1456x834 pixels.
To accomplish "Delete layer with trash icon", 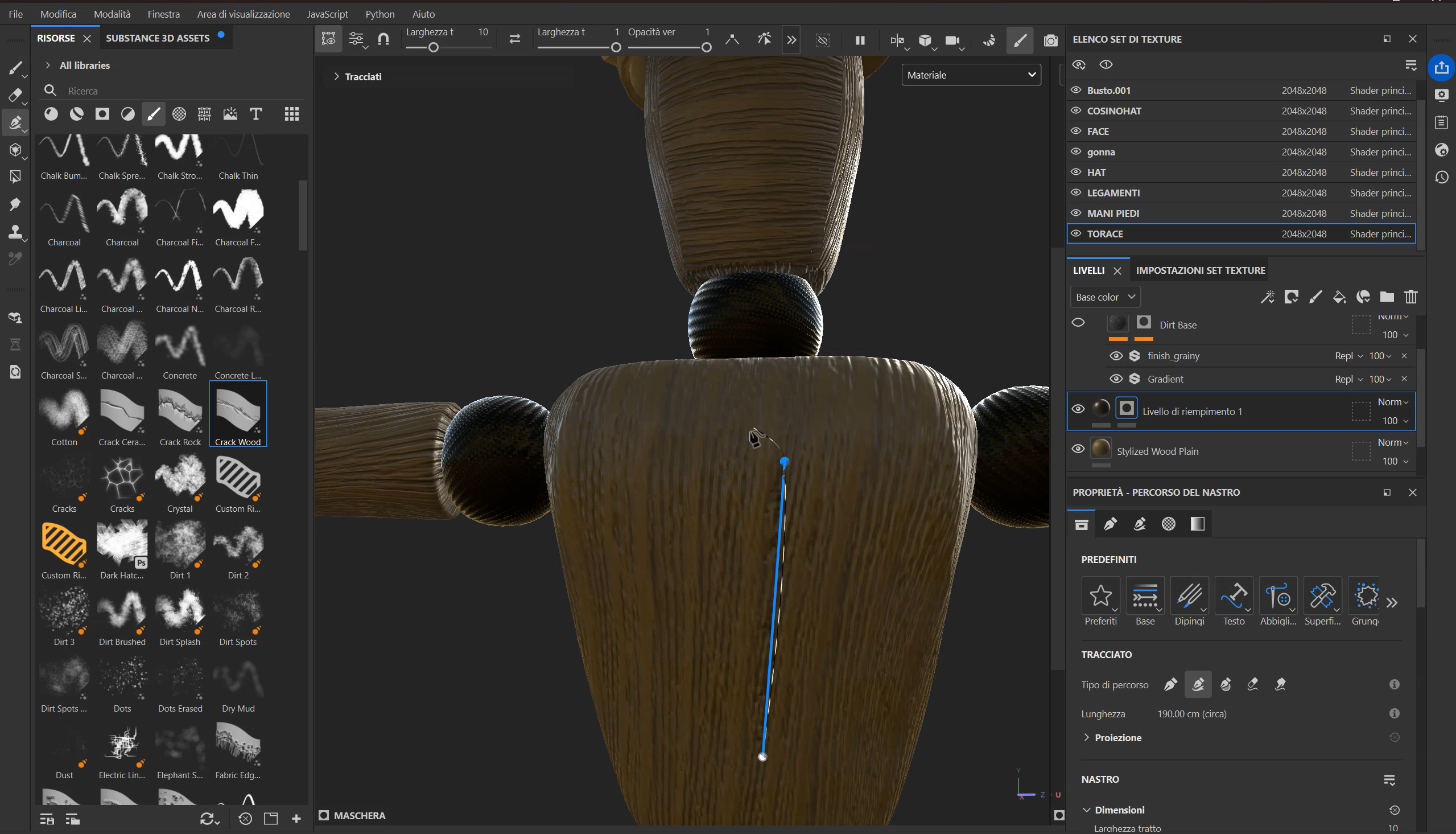I will click(1411, 297).
